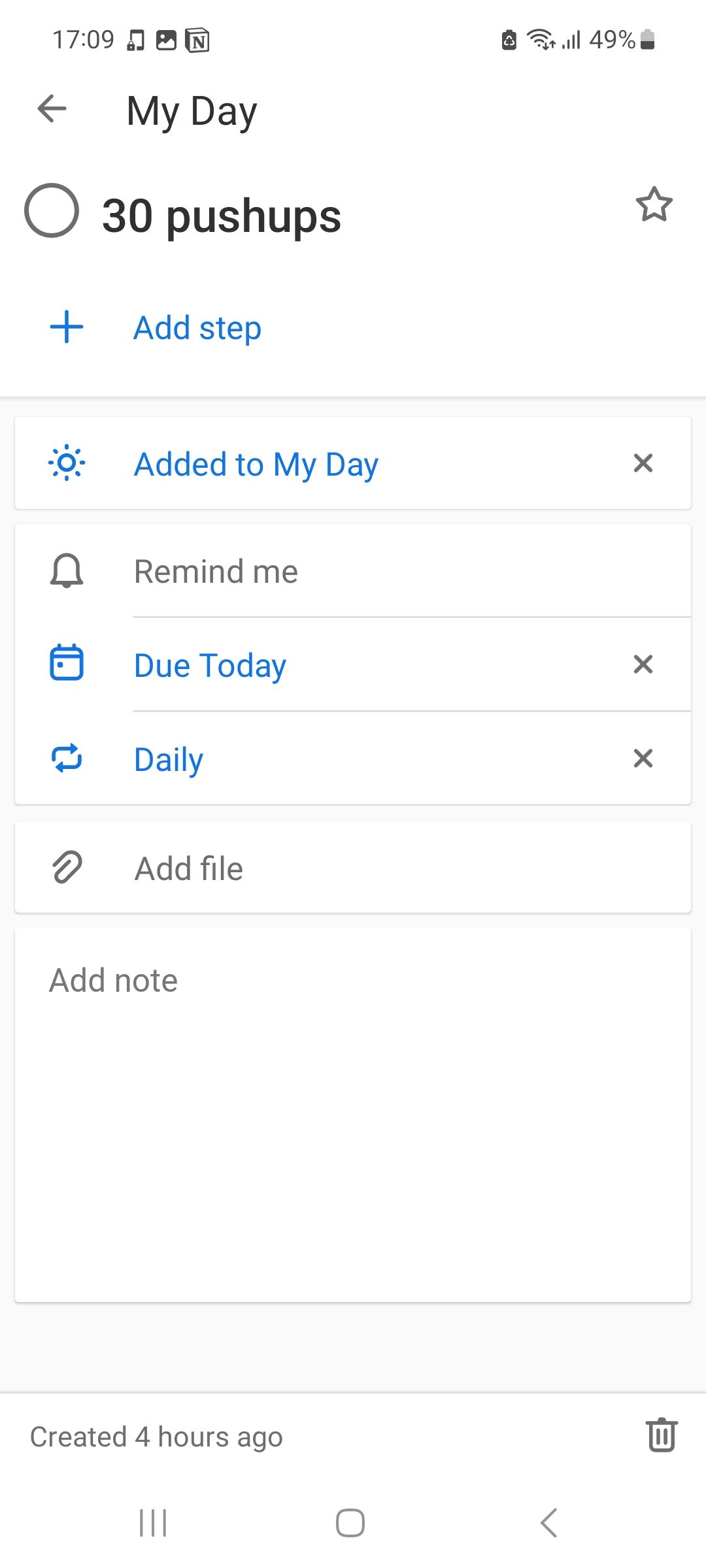
Task: Tap the sun My Day icon
Action: [x=67, y=463]
